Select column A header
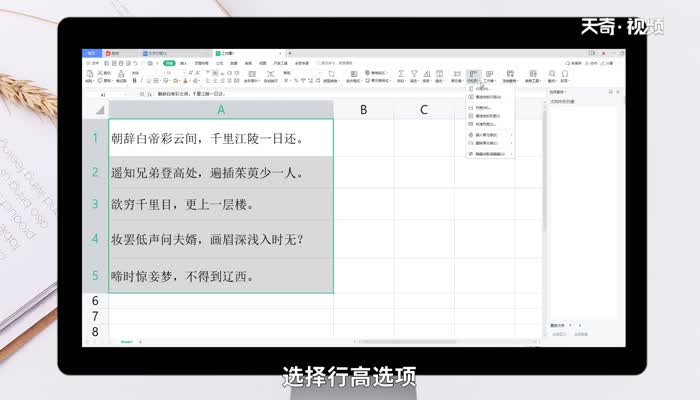Screen dimensions: 700x400 221,110
